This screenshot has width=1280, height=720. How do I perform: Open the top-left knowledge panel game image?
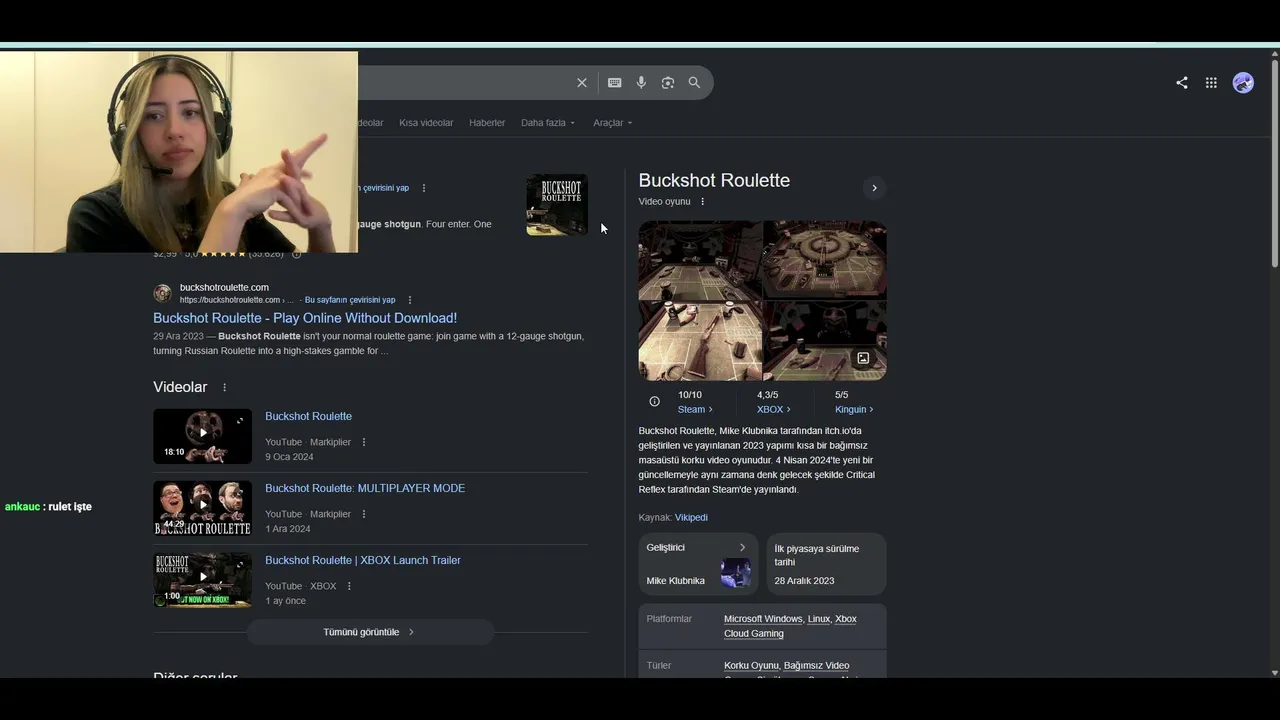click(x=700, y=261)
